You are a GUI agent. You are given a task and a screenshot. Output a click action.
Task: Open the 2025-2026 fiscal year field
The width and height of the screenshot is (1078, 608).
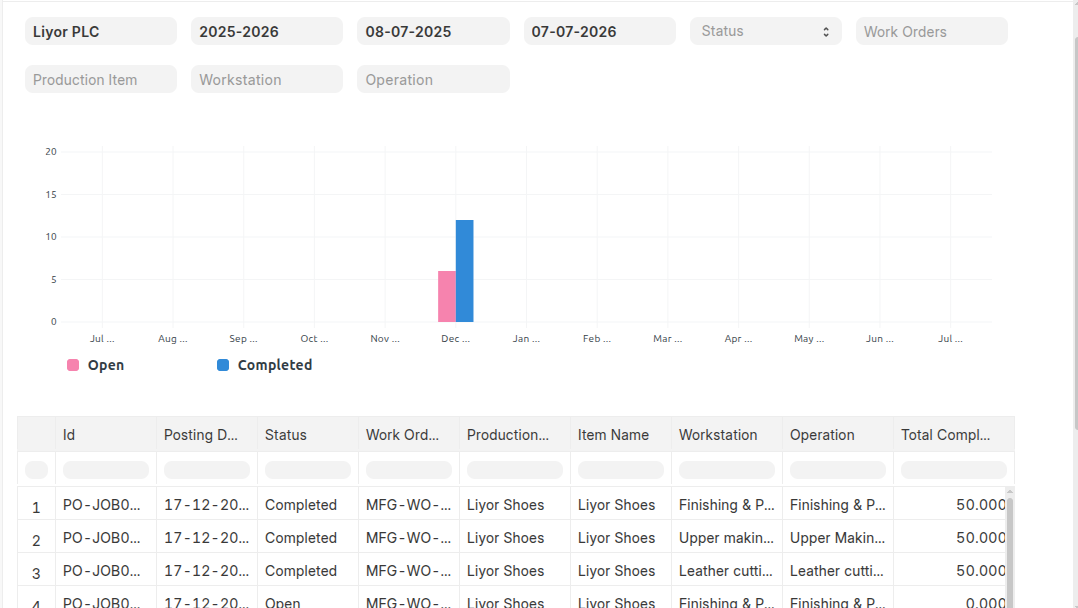coord(267,31)
